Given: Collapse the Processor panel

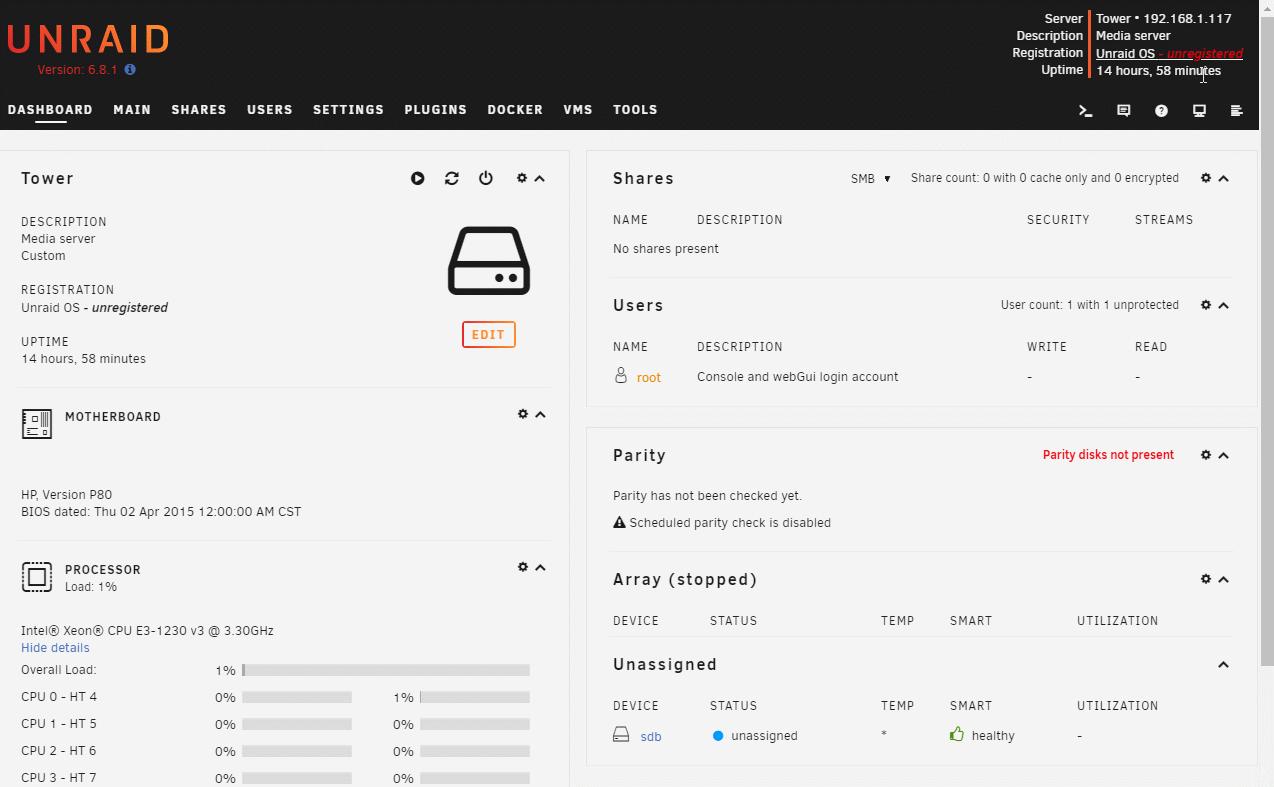Looking at the screenshot, I should 541,567.
